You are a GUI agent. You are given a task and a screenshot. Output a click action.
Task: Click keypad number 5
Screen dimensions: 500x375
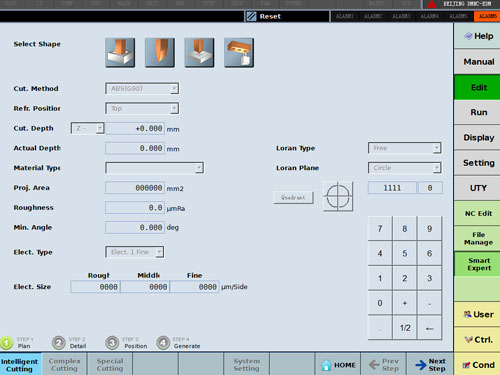click(x=405, y=253)
